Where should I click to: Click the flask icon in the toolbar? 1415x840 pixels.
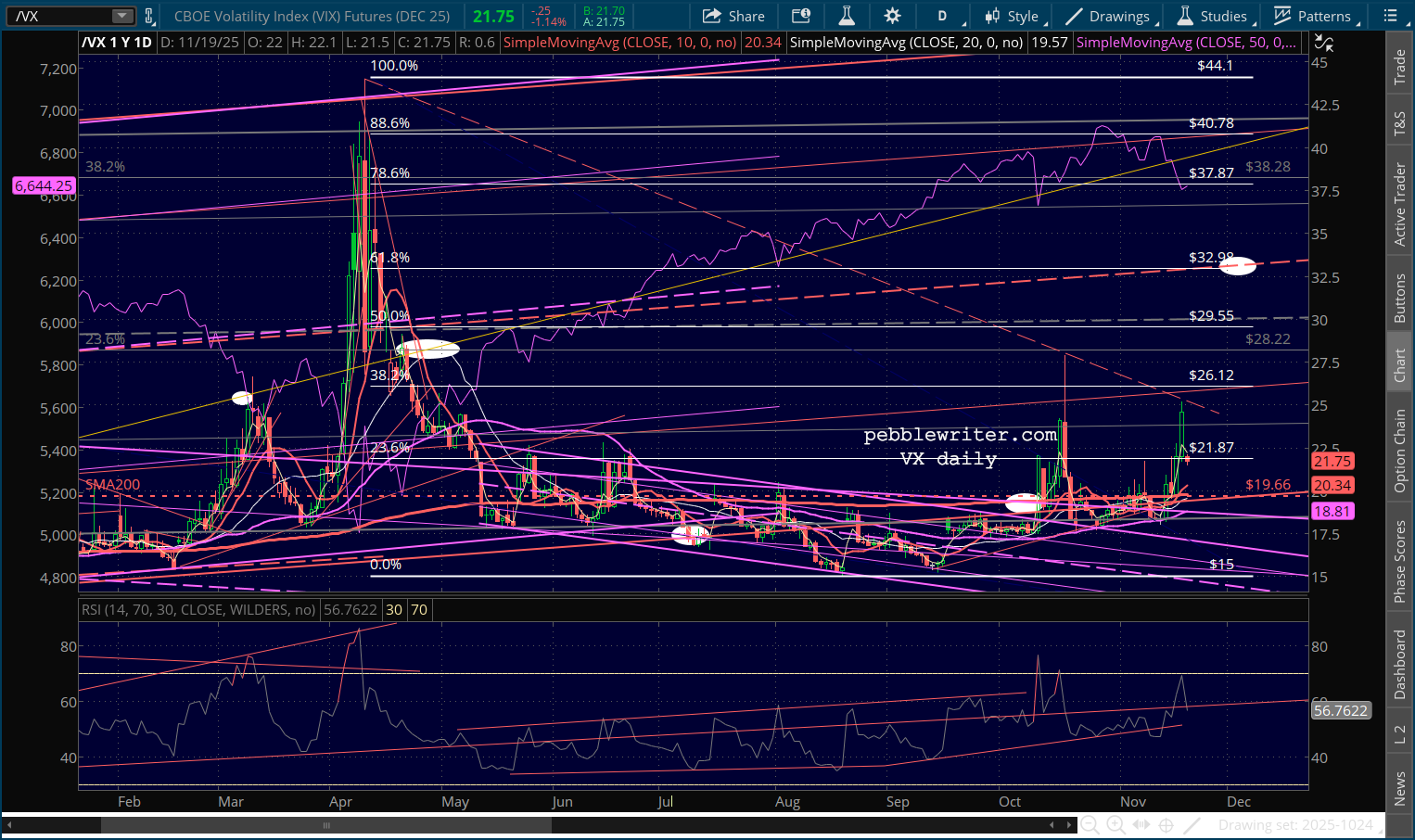tap(846, 16)
